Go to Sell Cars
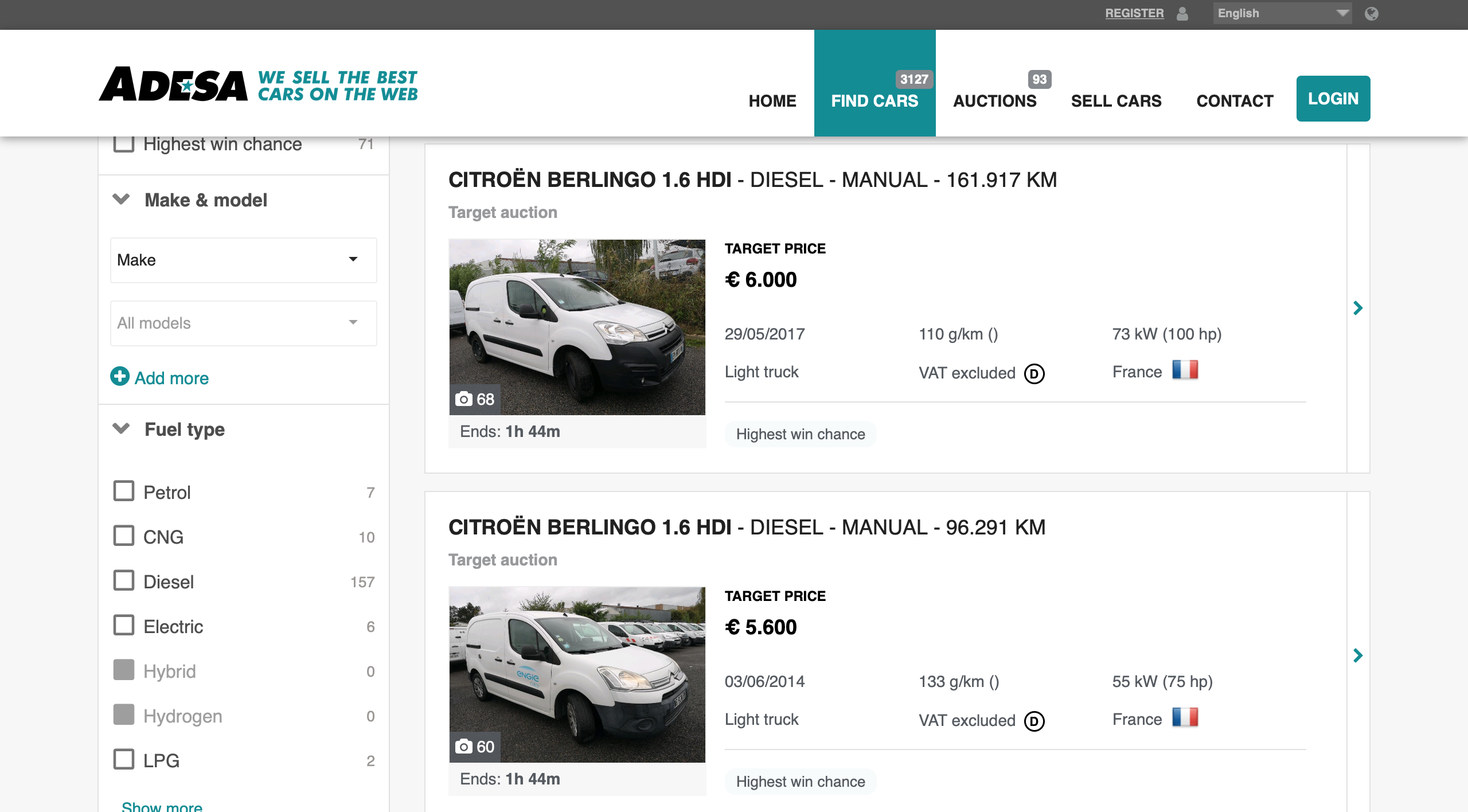 [1116, 101]
